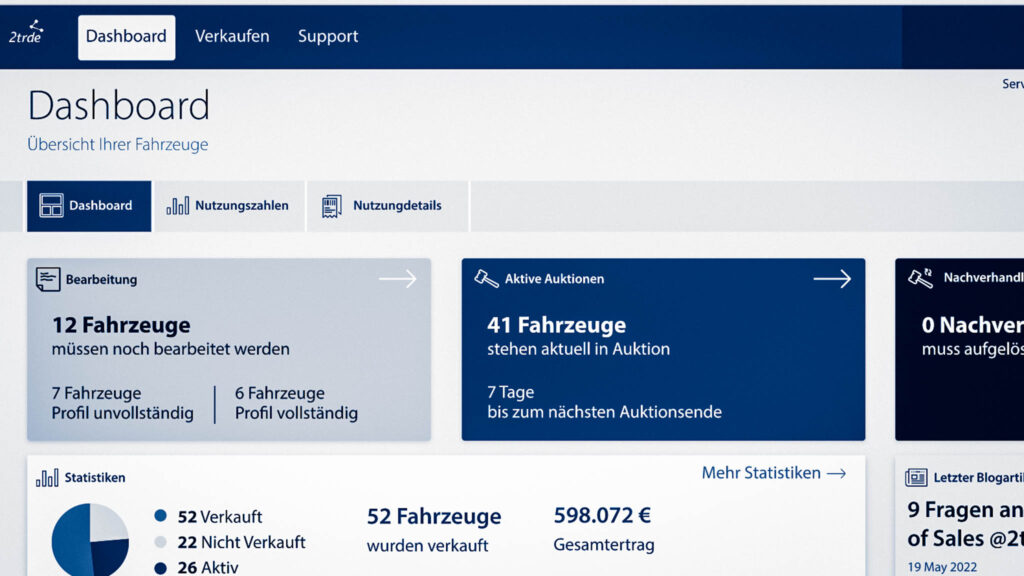Open the Dashboard item in top navigation
Screen dimensions: 1024x576
(126, 37)
